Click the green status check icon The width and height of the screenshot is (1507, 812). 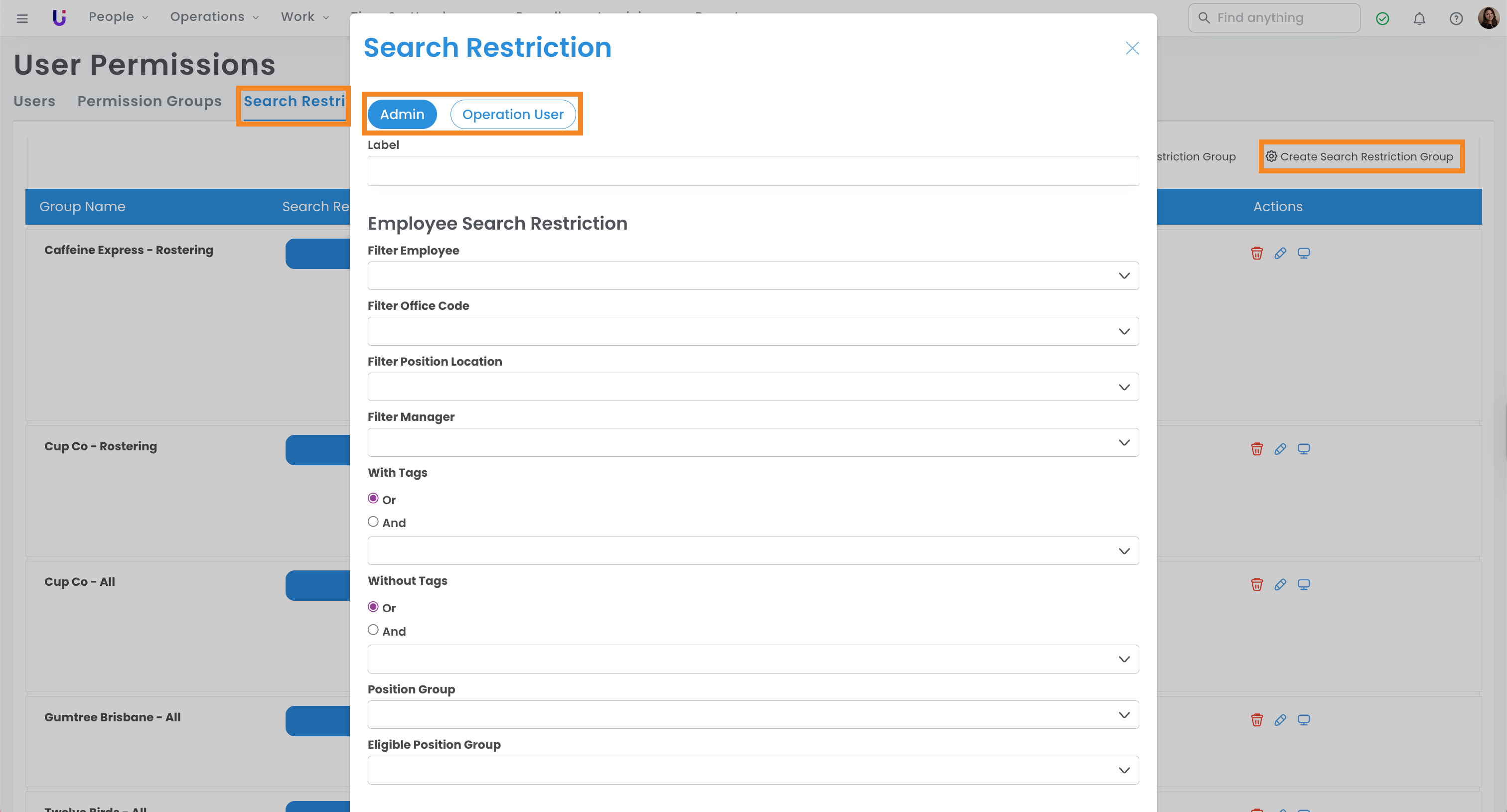point(1382,19)
